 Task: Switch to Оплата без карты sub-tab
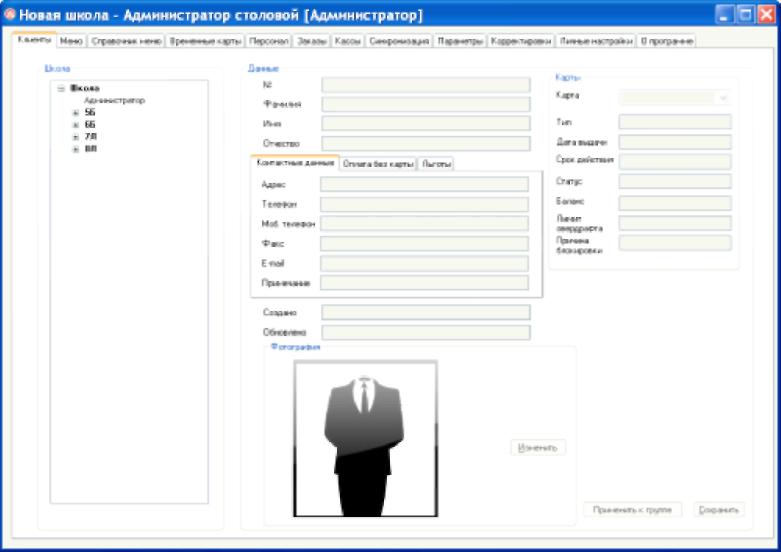(x=379, y=164)
